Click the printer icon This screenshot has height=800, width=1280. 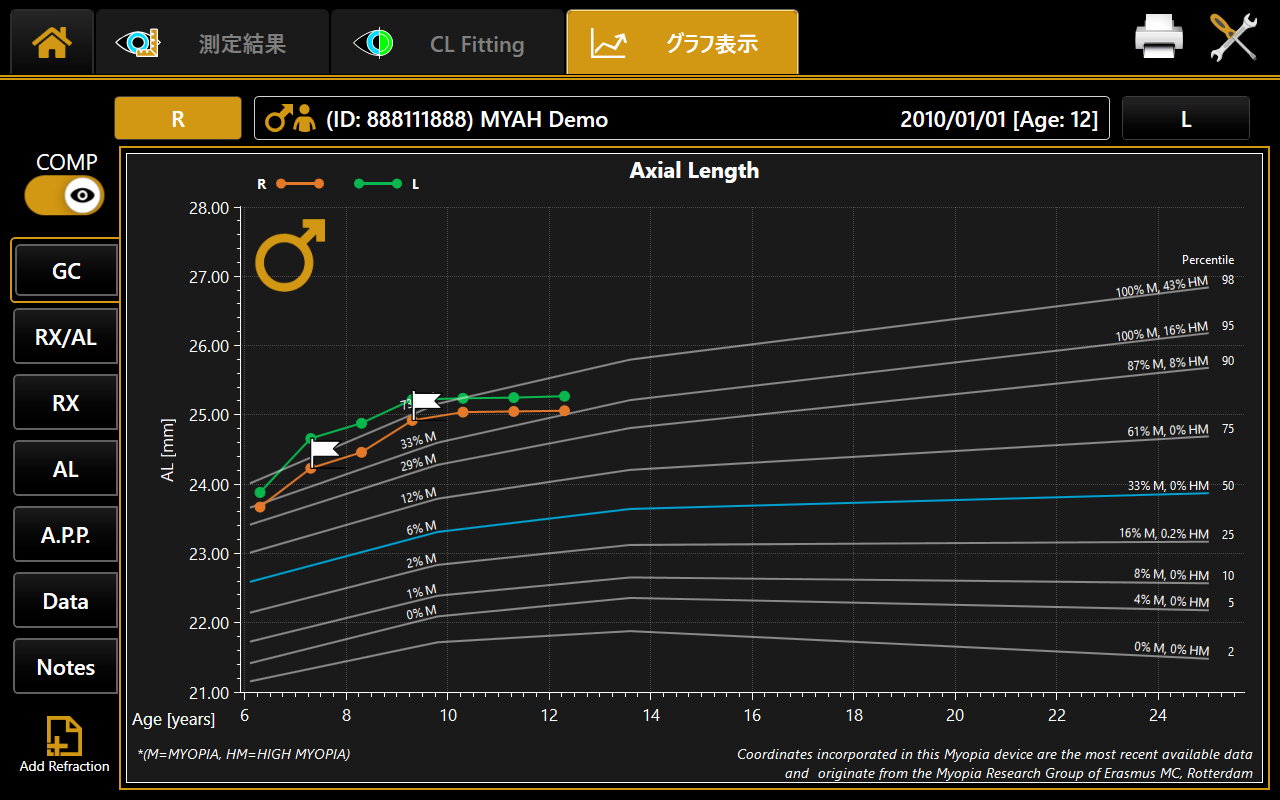click(1158, 38)
